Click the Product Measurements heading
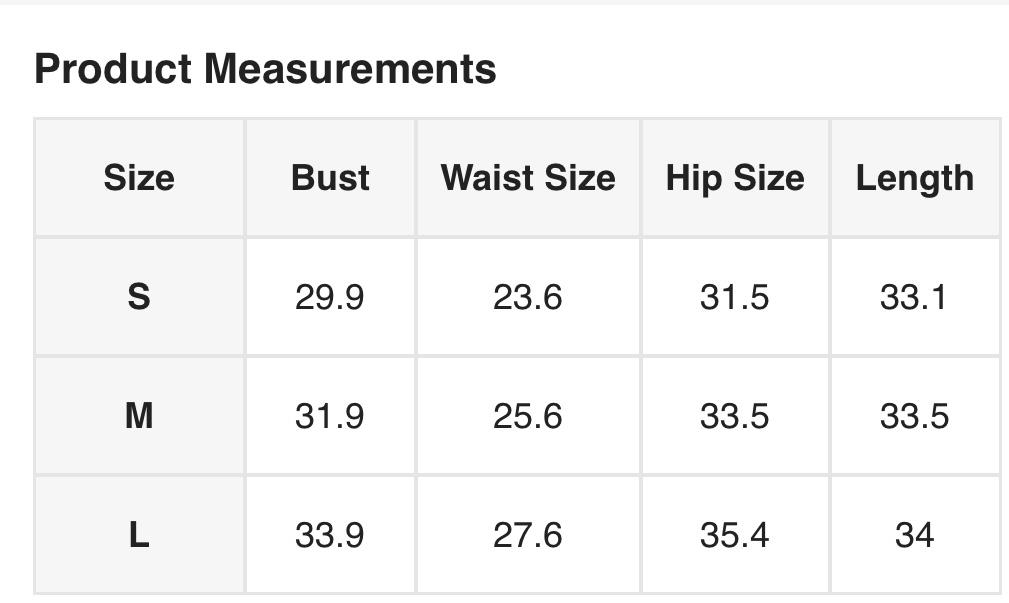This screenshot has height=603, width=1009. click(x=265, y=69)
